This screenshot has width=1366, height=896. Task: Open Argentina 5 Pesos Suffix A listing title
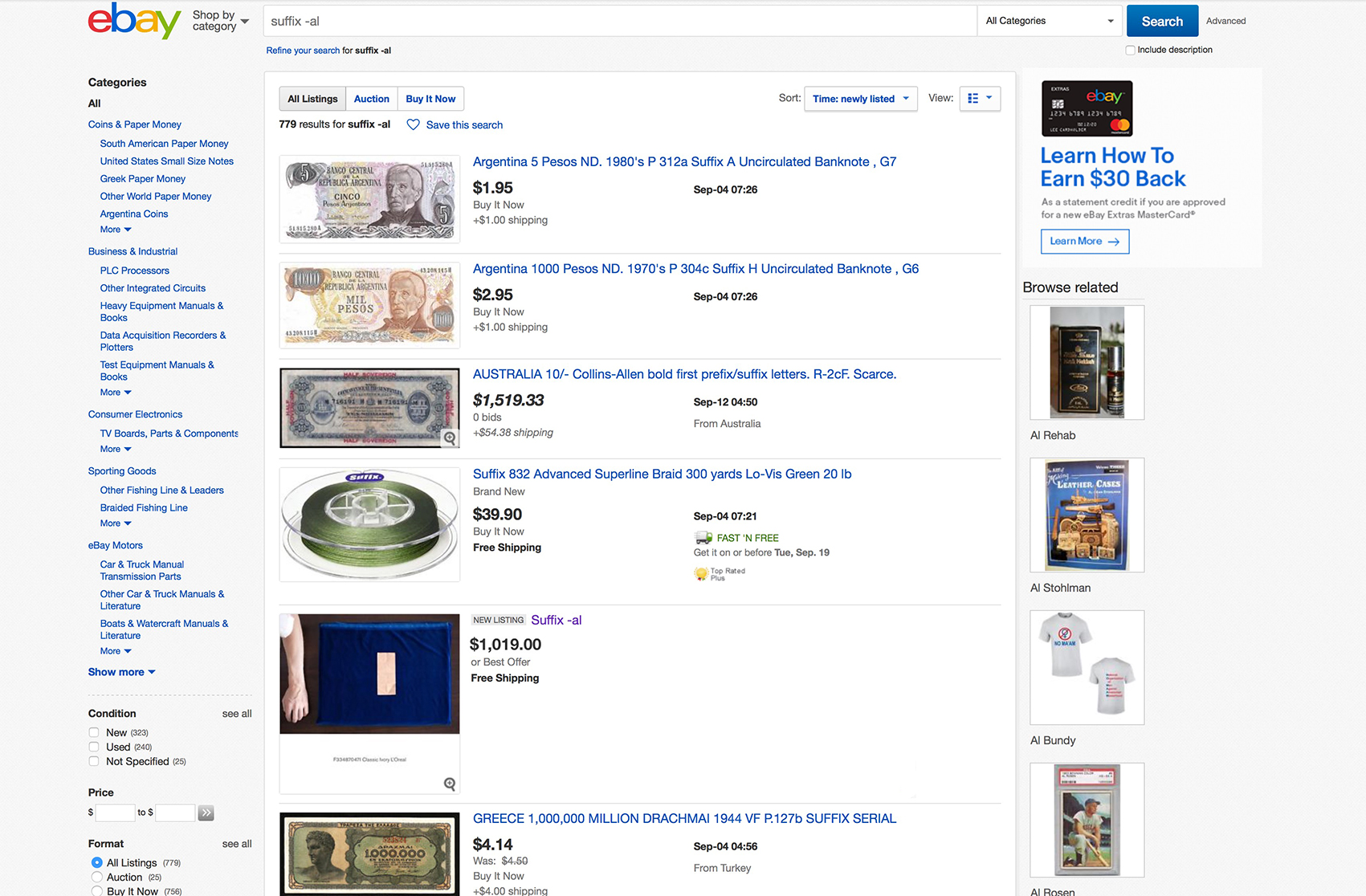[684, 161]
